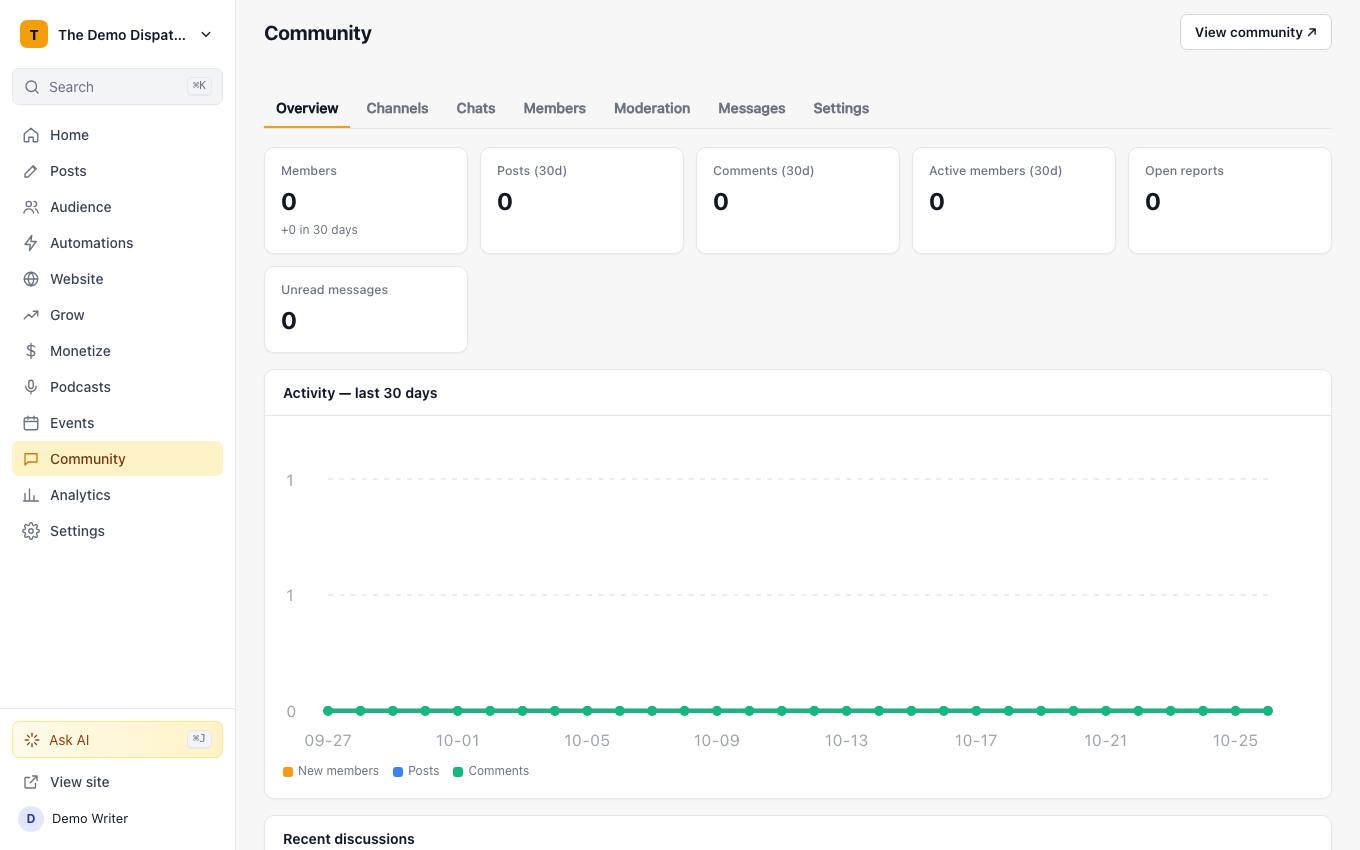Open the Members tab

pos(554,108)
